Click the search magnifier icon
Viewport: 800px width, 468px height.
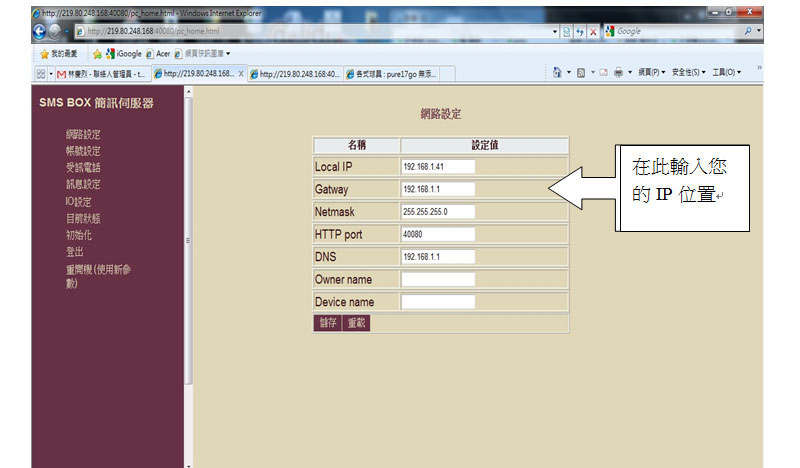[747, 31]
